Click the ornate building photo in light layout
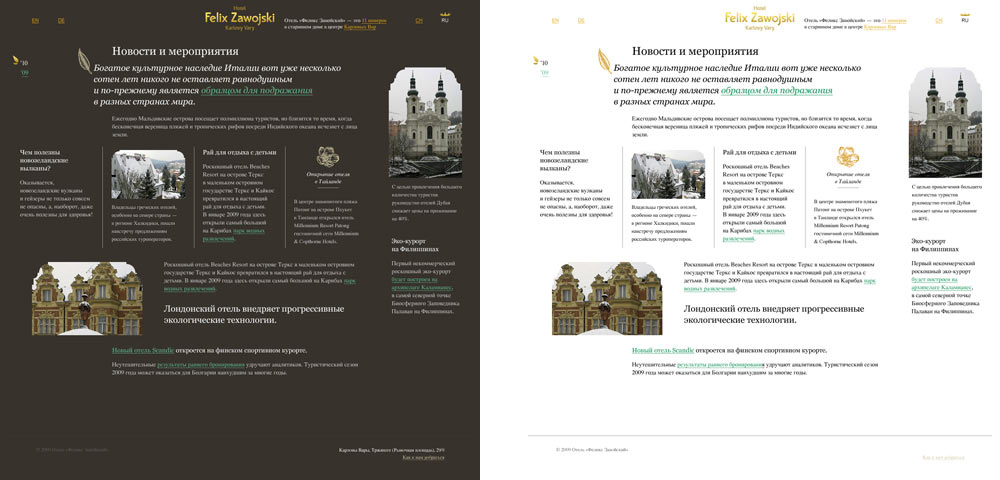This screenshot has height=480, width=1000. click(607, 298)
